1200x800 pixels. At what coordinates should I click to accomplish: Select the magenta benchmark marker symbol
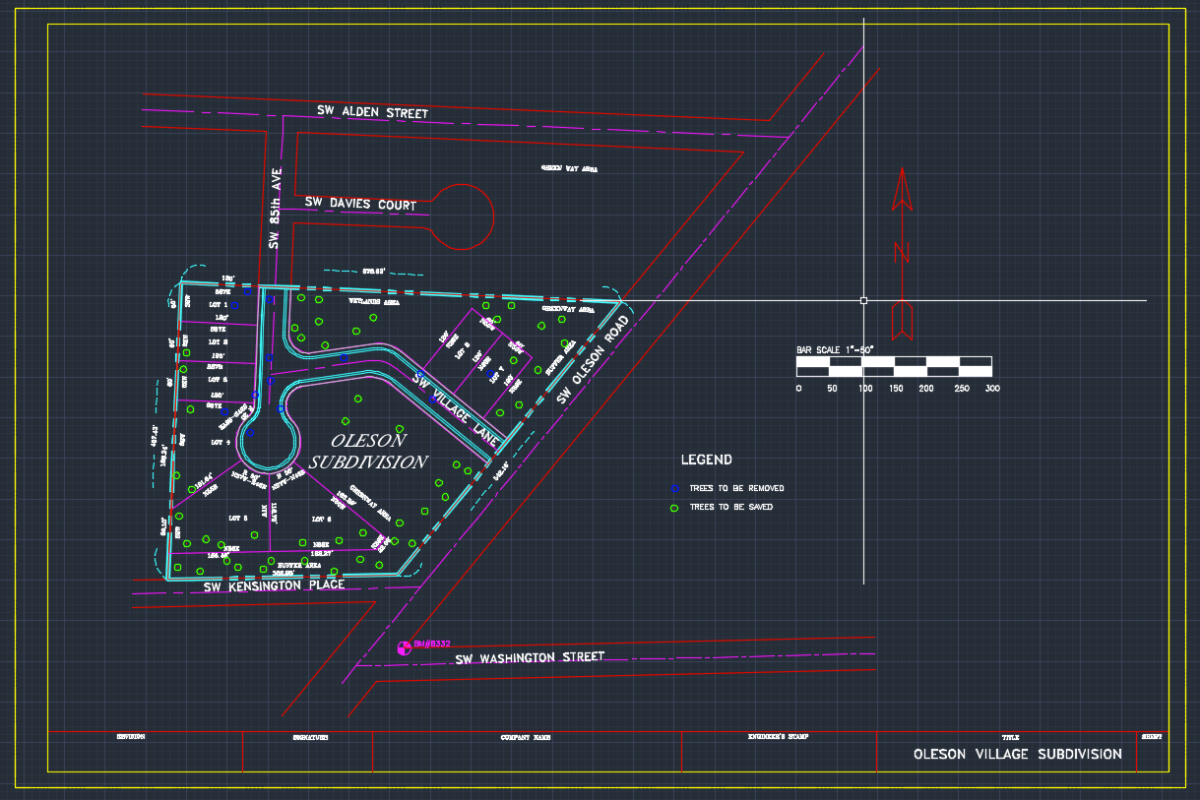click(x=405, y=647)
